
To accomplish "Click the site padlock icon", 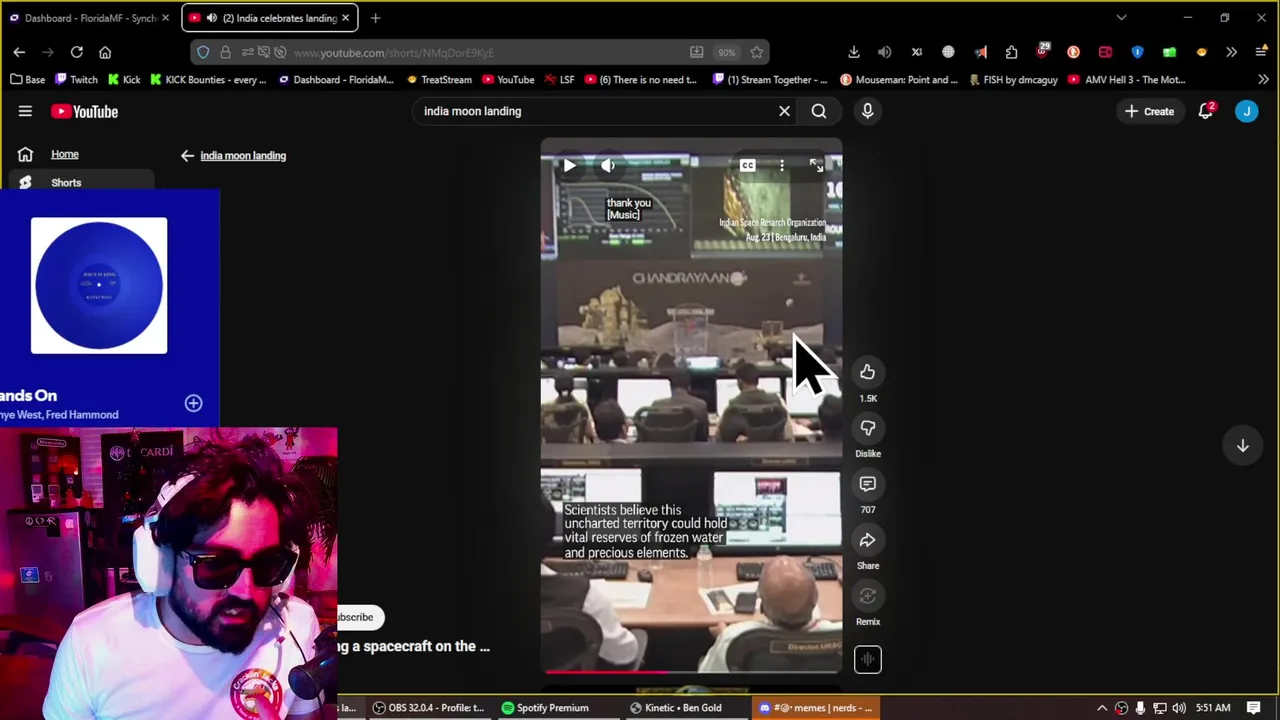I will (225, 52).
